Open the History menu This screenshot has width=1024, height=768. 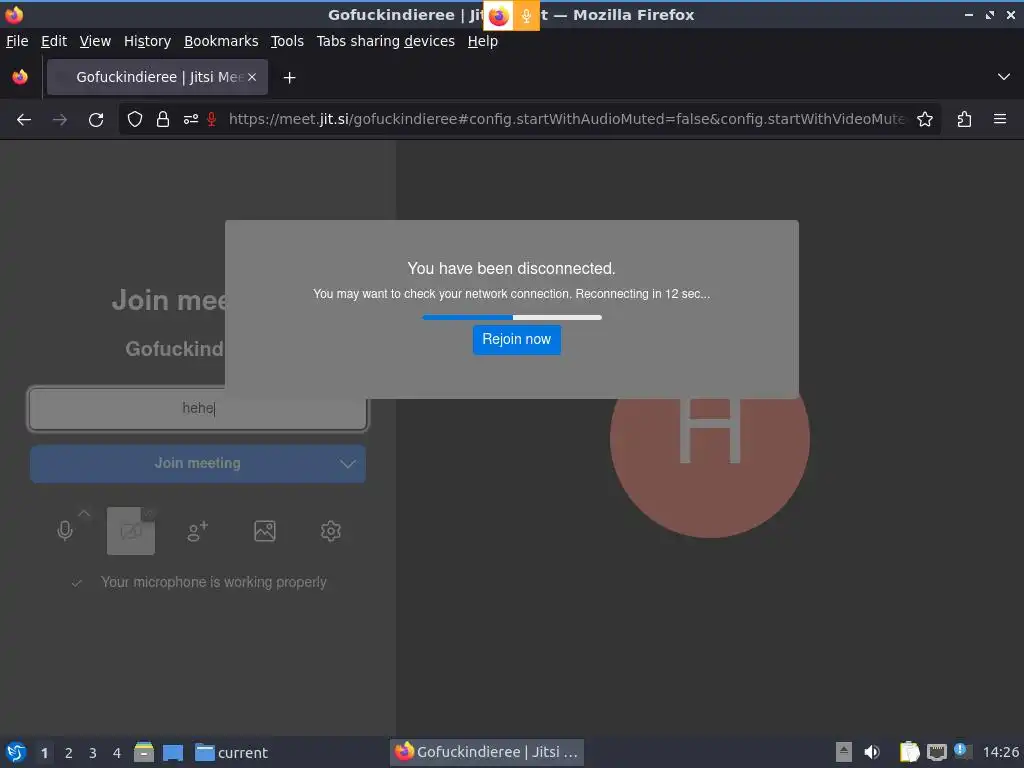(148, 41)
